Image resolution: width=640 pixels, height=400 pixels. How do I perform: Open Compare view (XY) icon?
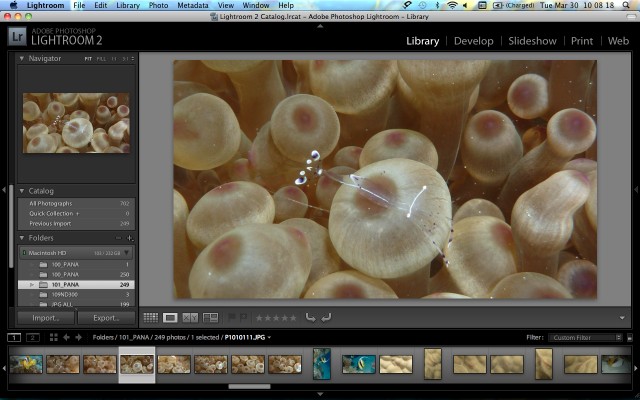(x=190, y=318)
